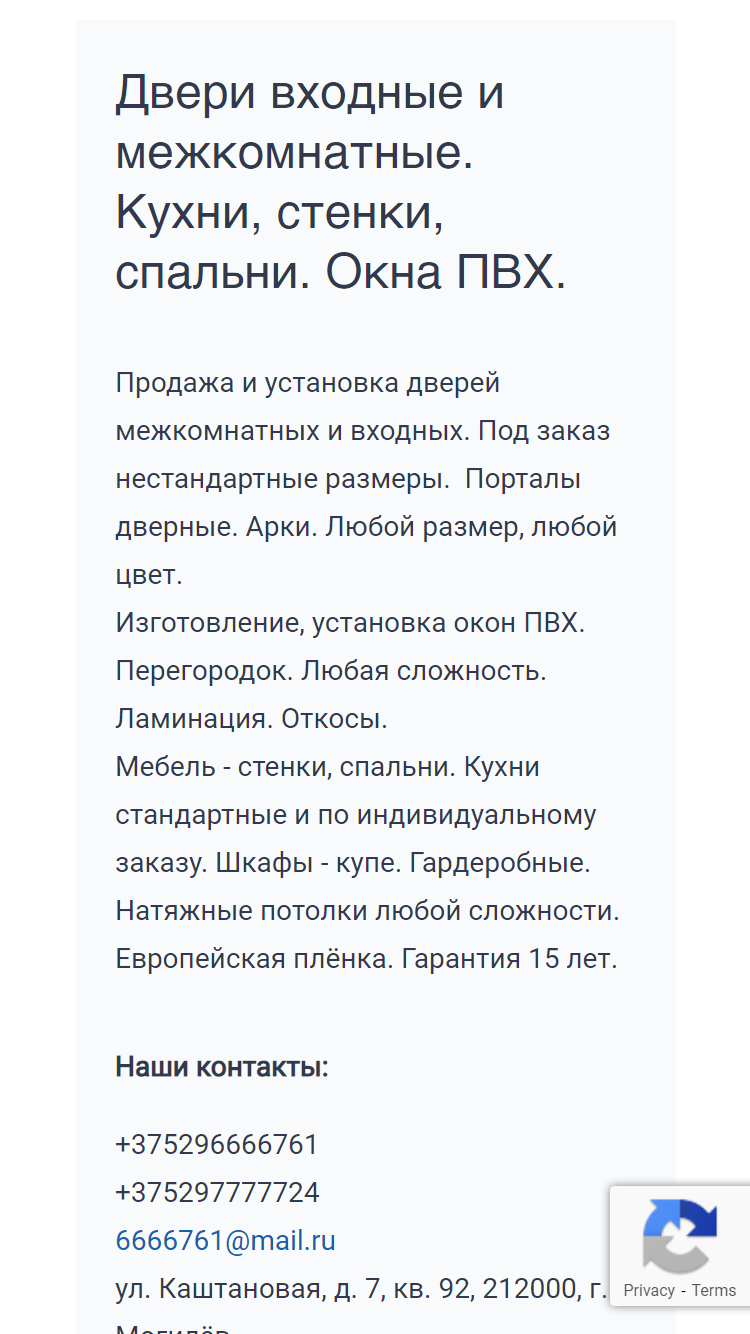Image resolution: width=750 pixels, height=1334 pixels.
Task: Click the 'Изготовление, установка окон ПВХ.' line
Action: click(x=350, y=623)
